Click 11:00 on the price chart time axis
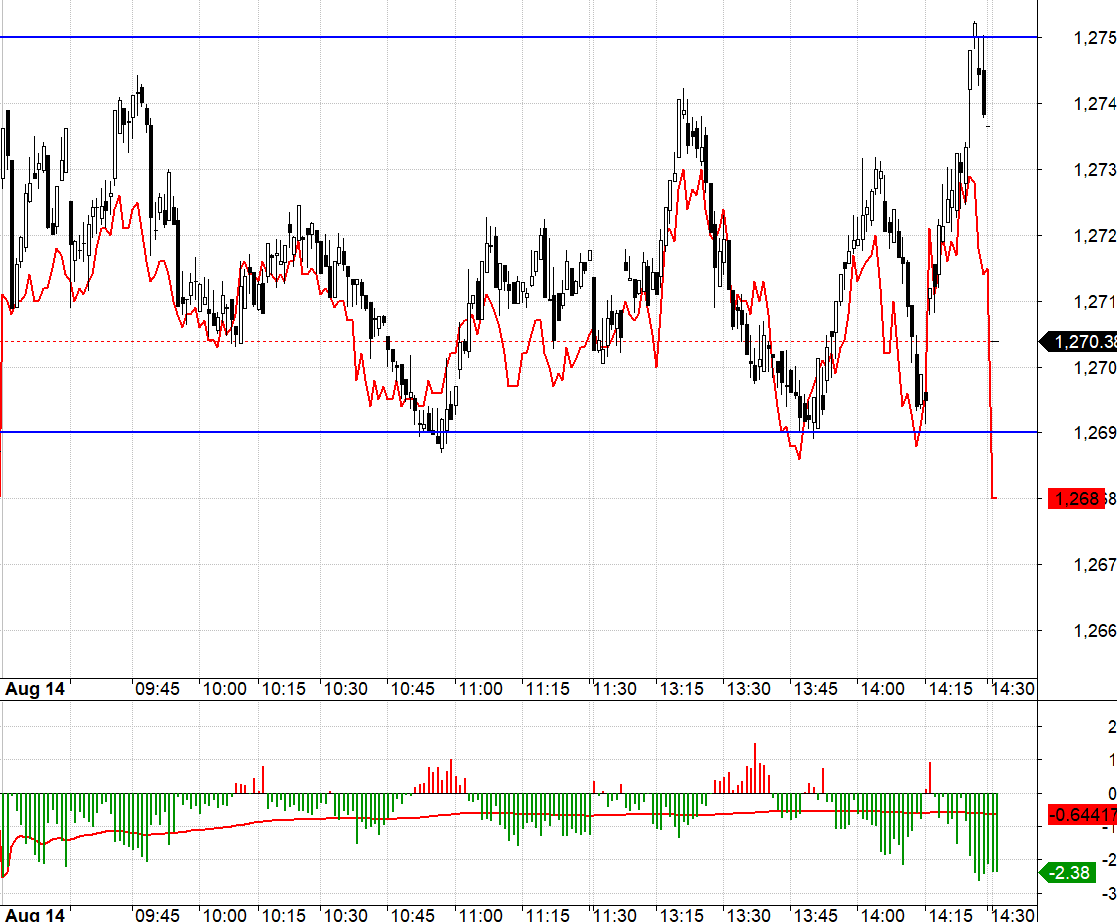This screenshot has width=1117, height=922. click(480, 689)
